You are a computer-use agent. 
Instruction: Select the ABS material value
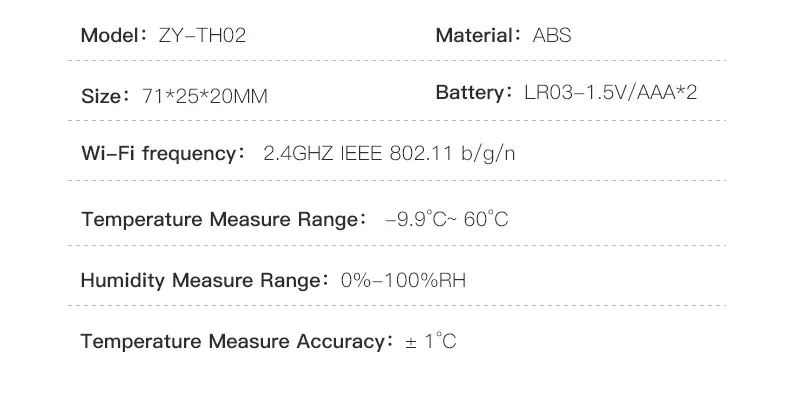550,35
